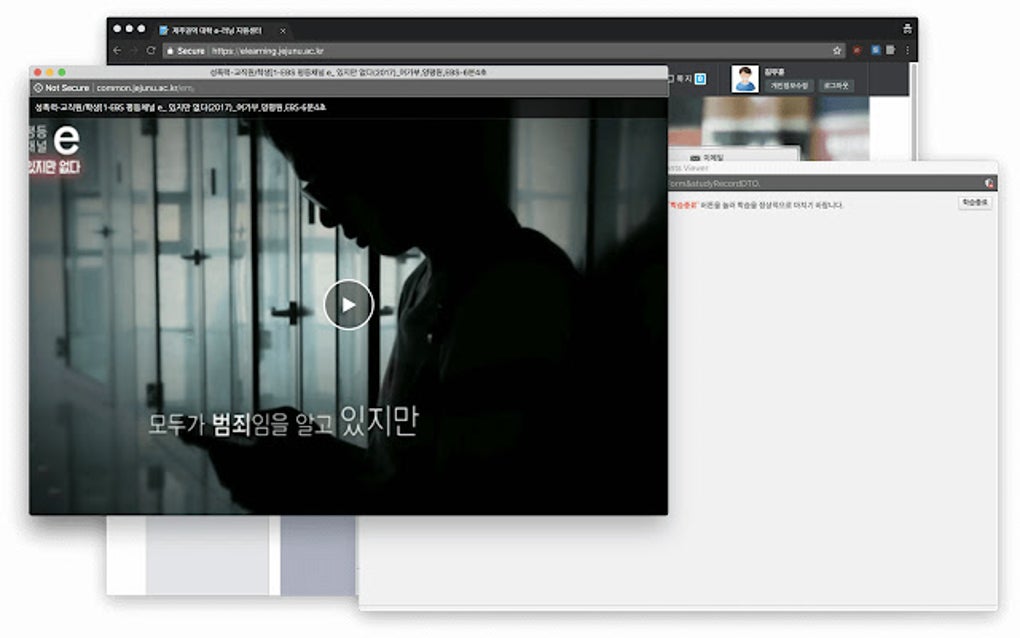1020x638 pixels.
Task: Click the blue message (쪽지) icon
Action: tap(701, 77)
